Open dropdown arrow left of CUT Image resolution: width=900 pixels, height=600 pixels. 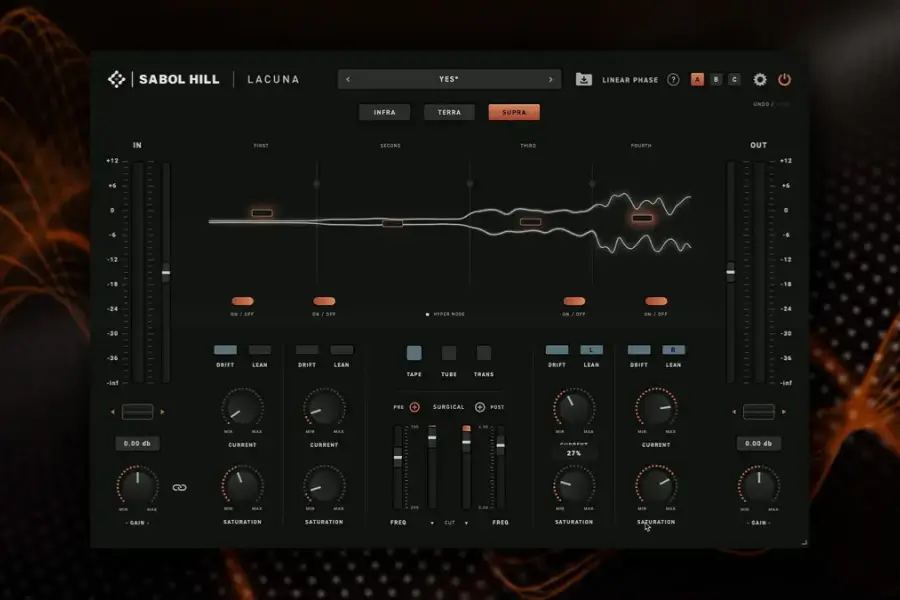click(x=432, y=523)
